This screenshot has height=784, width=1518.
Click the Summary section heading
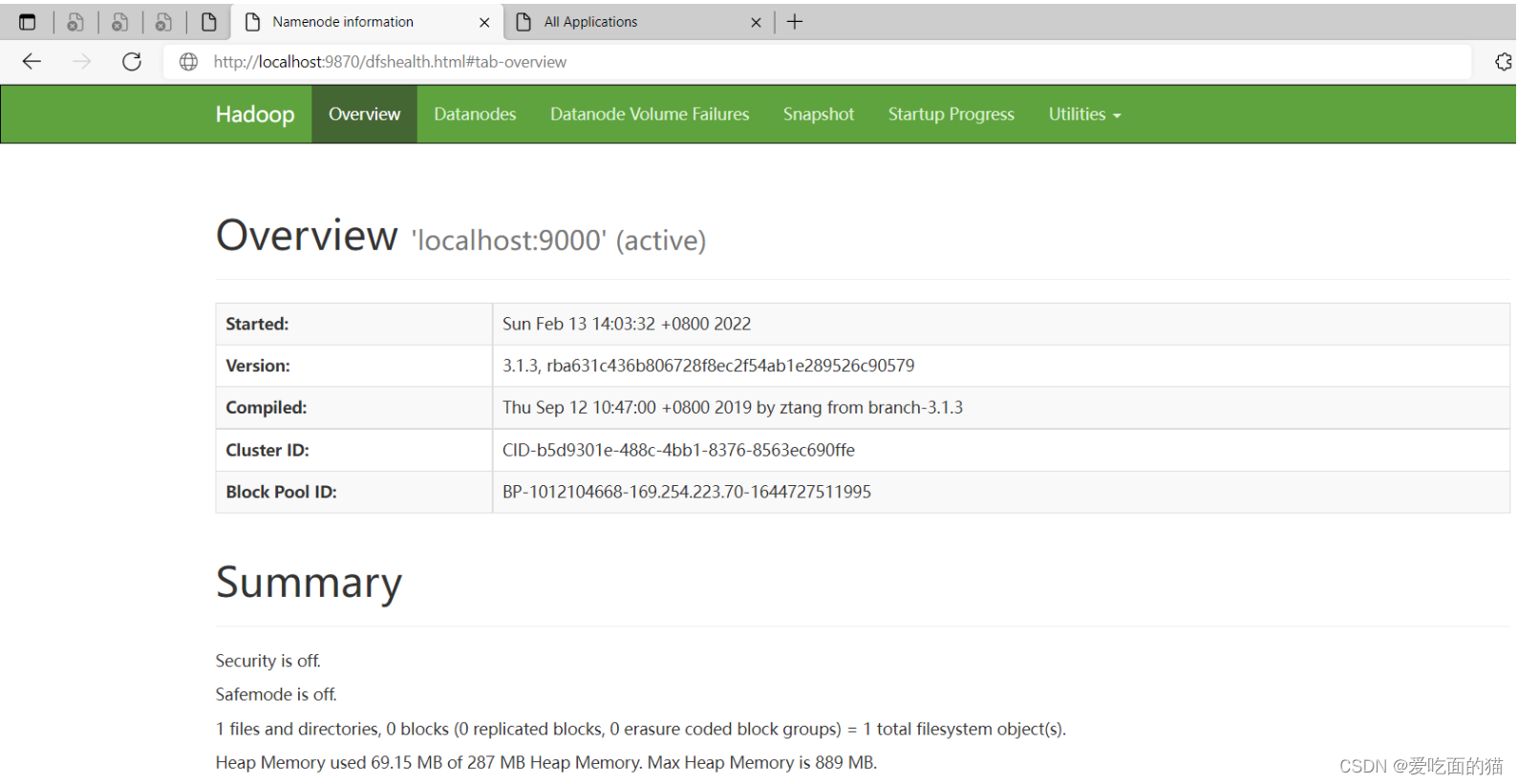pos(309,583)
